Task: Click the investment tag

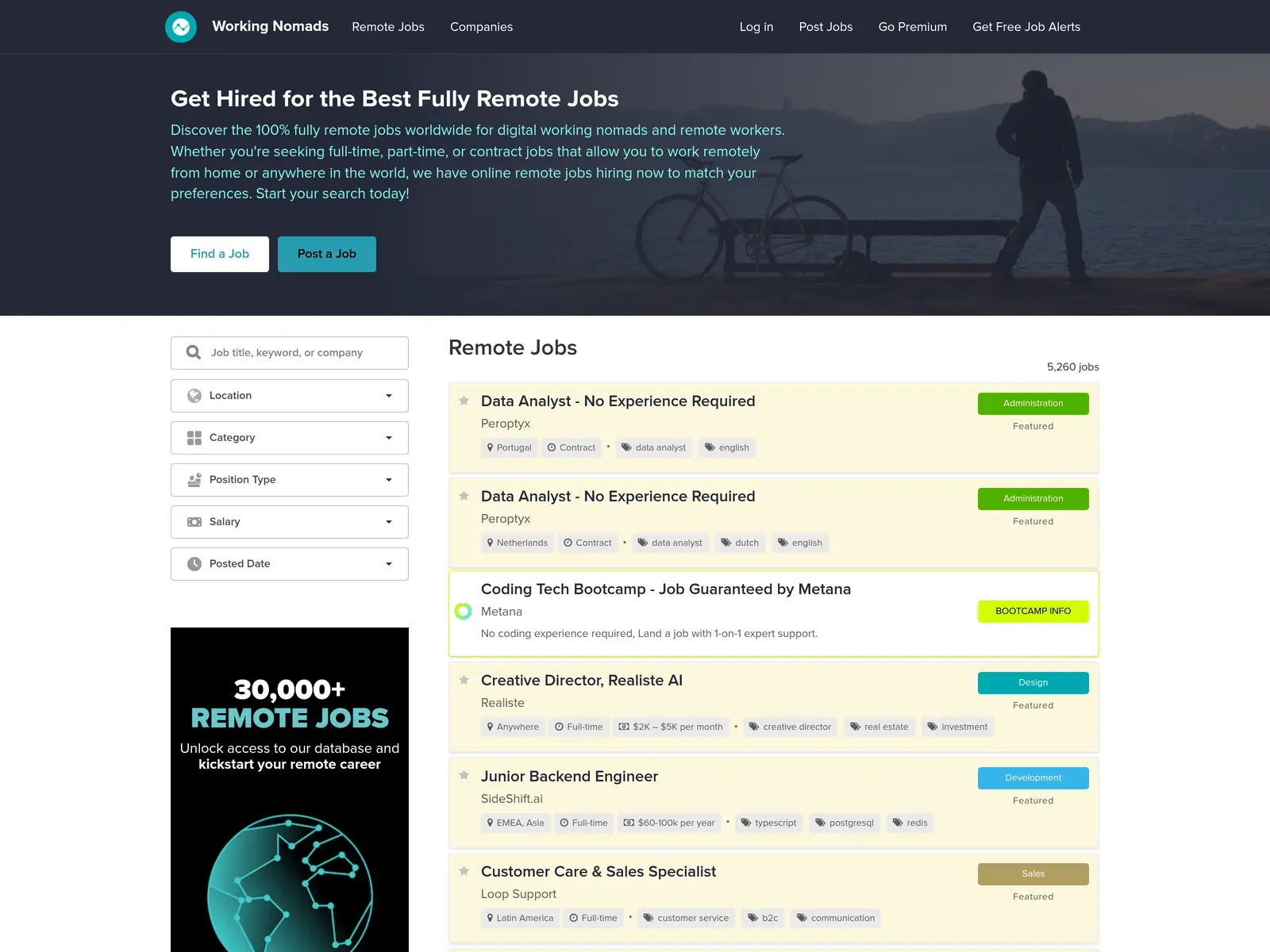Action: coord(957,727)
